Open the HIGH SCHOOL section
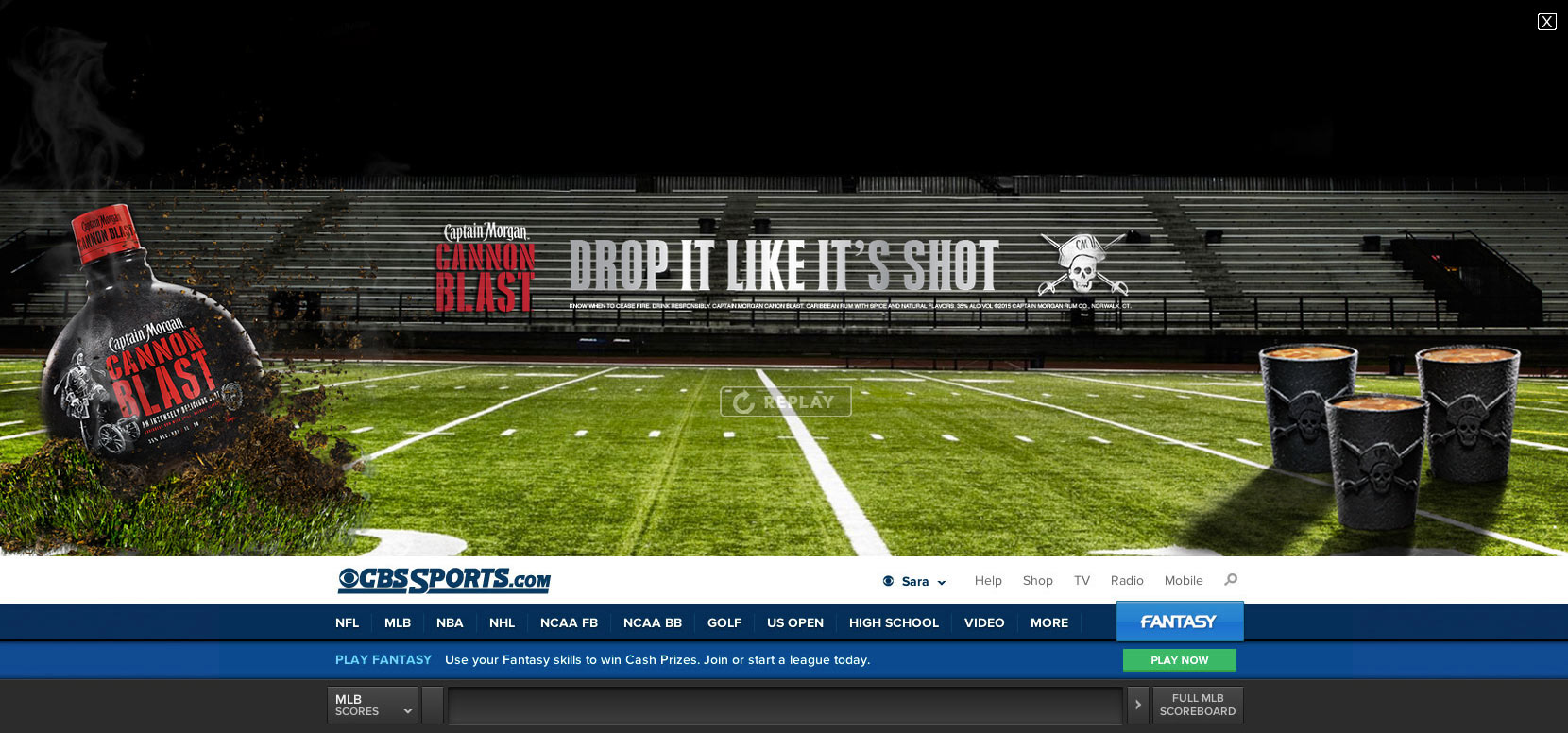Image resolution: width=1568 pixels, height=733 pixels. tap(894, 622)
